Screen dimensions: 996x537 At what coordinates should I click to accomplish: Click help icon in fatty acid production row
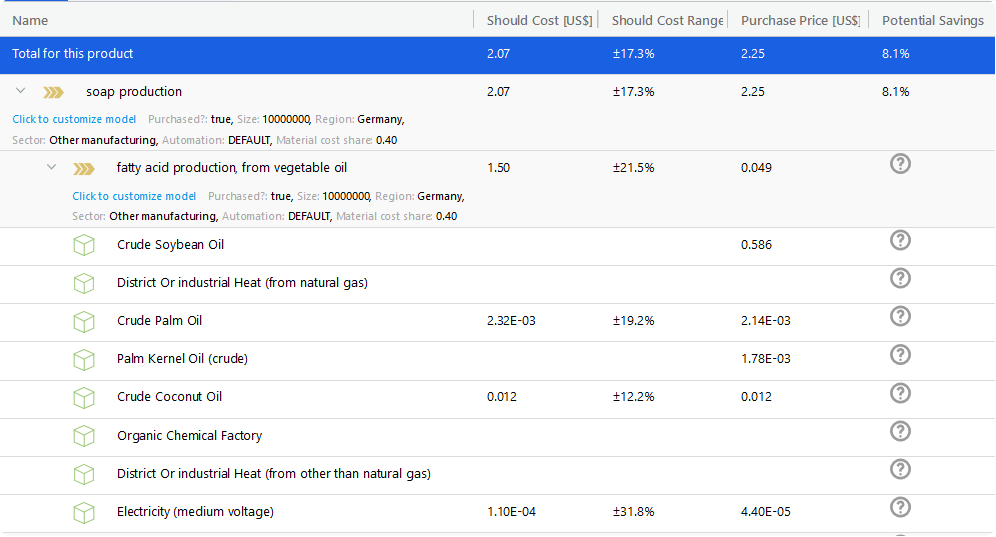900,164
